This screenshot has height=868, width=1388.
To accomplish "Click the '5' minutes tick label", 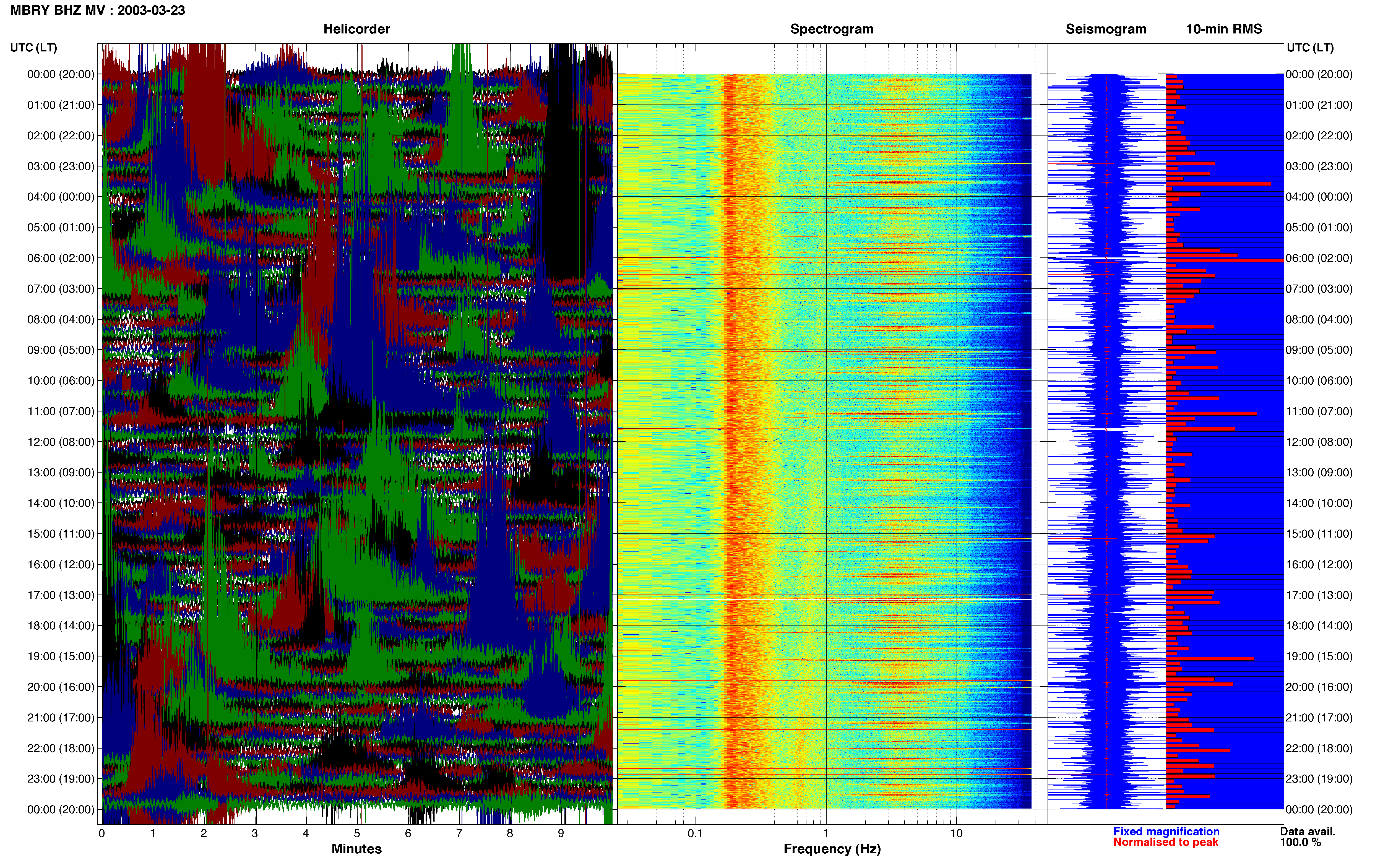I will [x=356, y=833].
